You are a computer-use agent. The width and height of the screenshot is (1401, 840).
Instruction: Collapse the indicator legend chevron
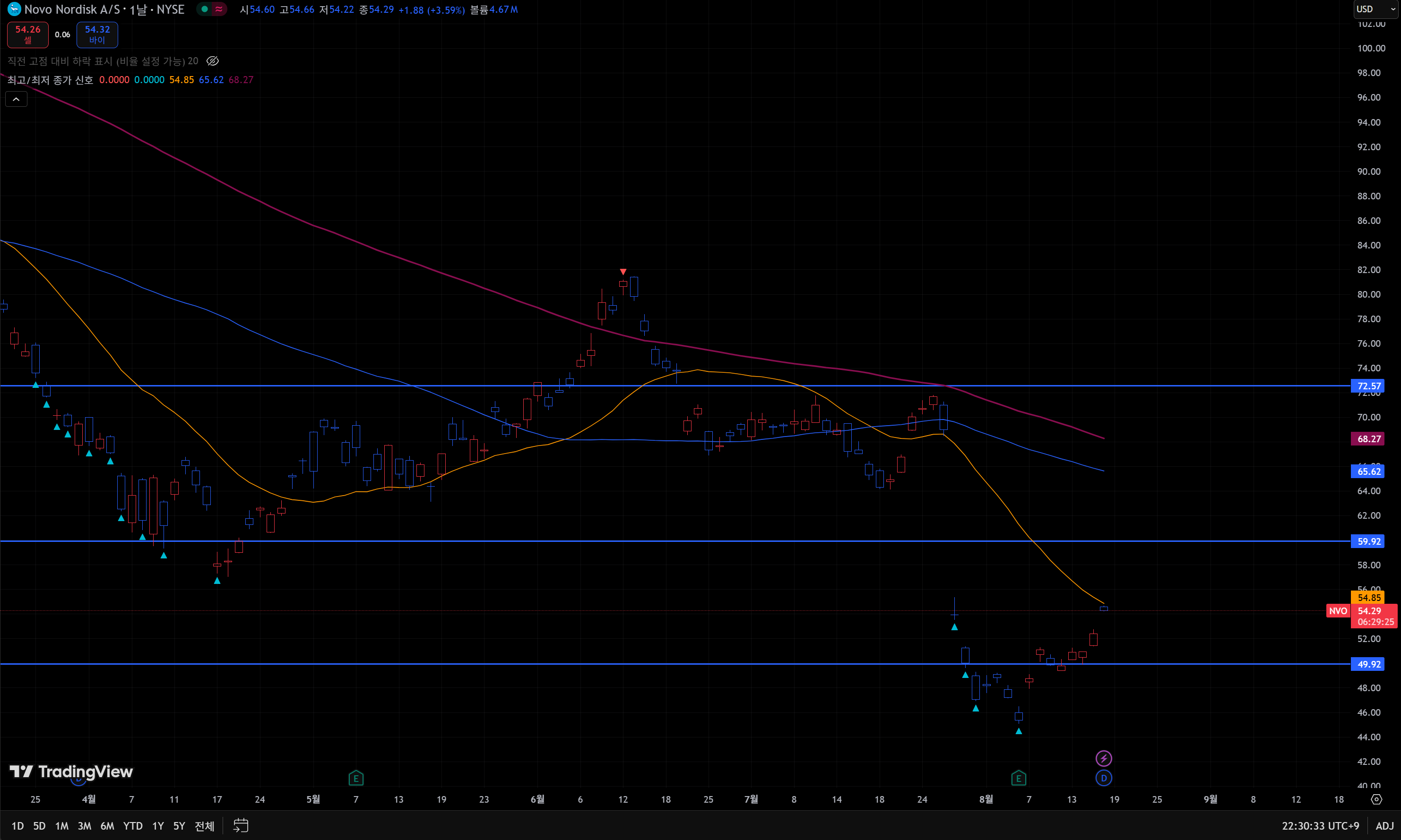[16, 99]
